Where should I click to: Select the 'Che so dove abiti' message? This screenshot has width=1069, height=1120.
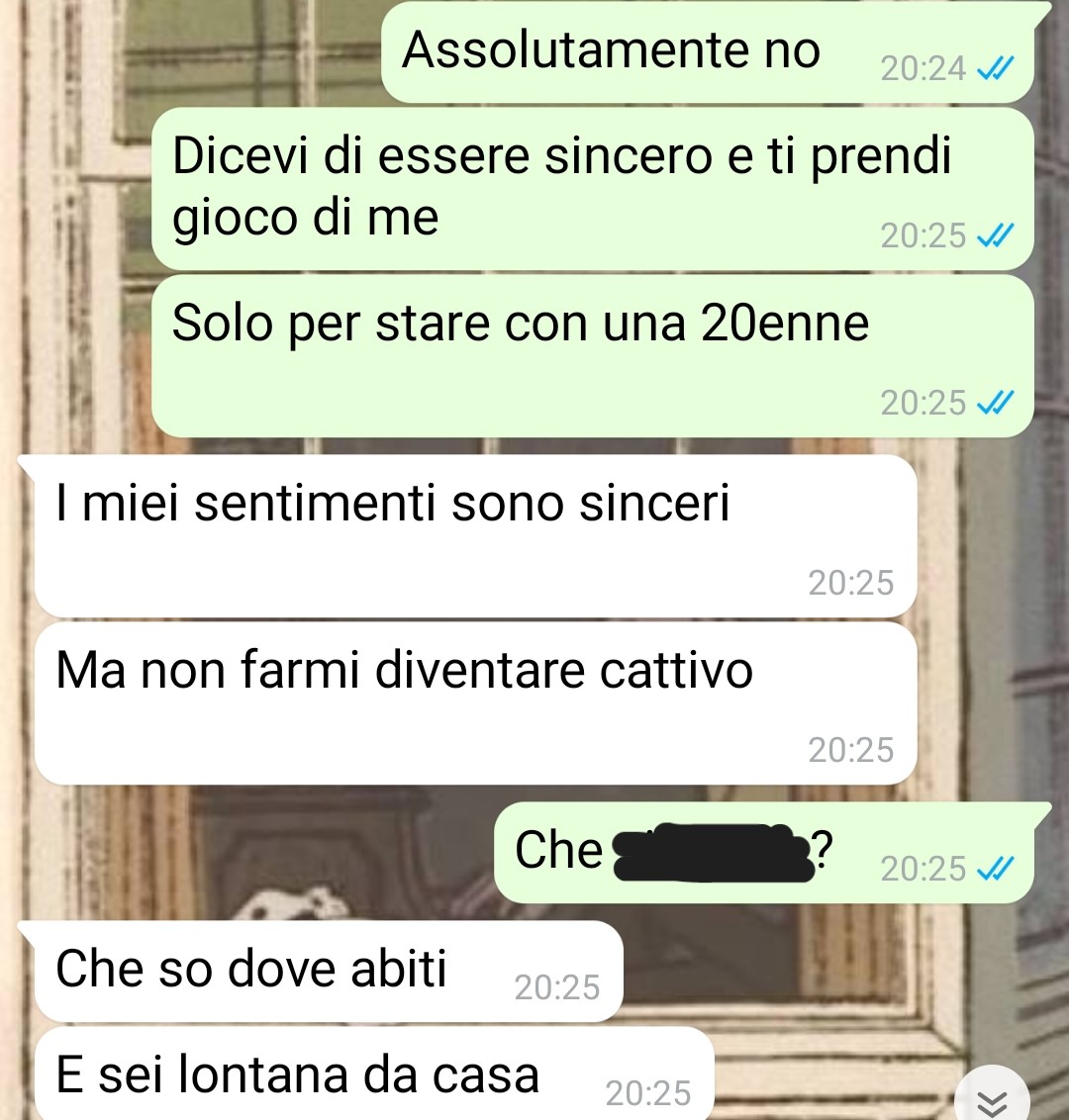pos(329,972)
